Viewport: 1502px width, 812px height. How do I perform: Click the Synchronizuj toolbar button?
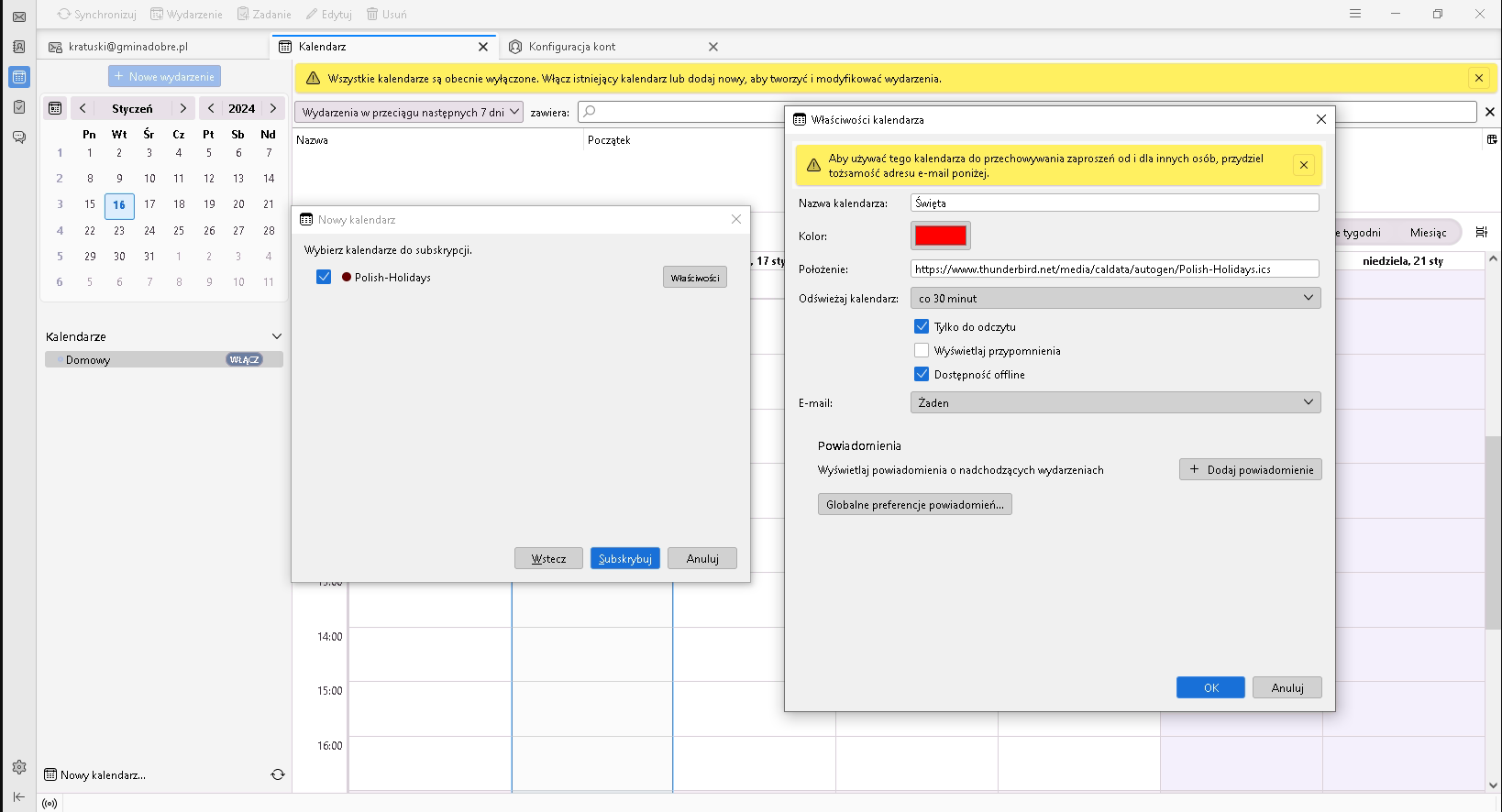pyautogui.click(x=96, y=15)
